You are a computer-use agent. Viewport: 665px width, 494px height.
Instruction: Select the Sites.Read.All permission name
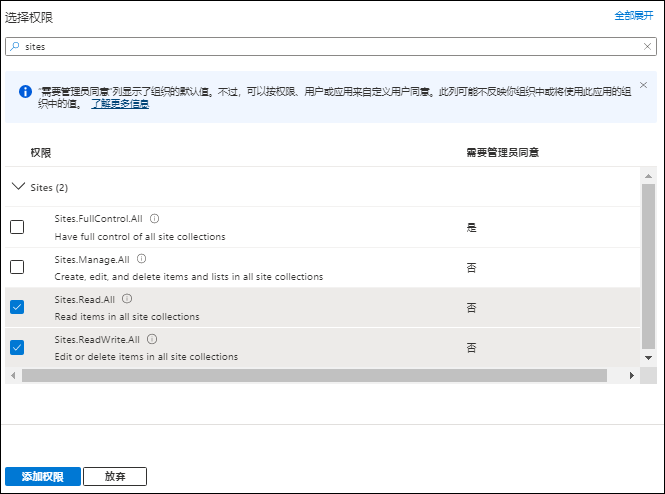pos(85,299)
